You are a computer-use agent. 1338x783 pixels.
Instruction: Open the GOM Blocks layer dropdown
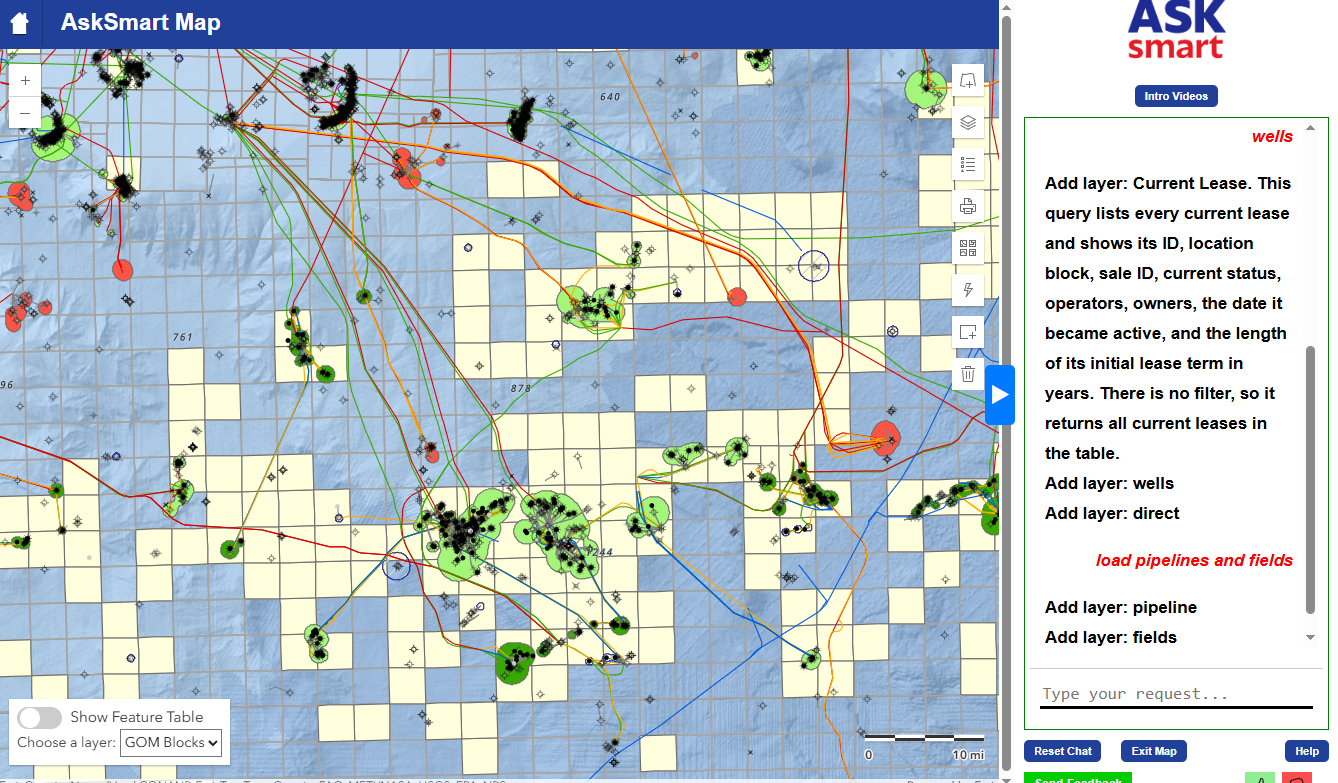pyautogui.click(x=170, y=742)
